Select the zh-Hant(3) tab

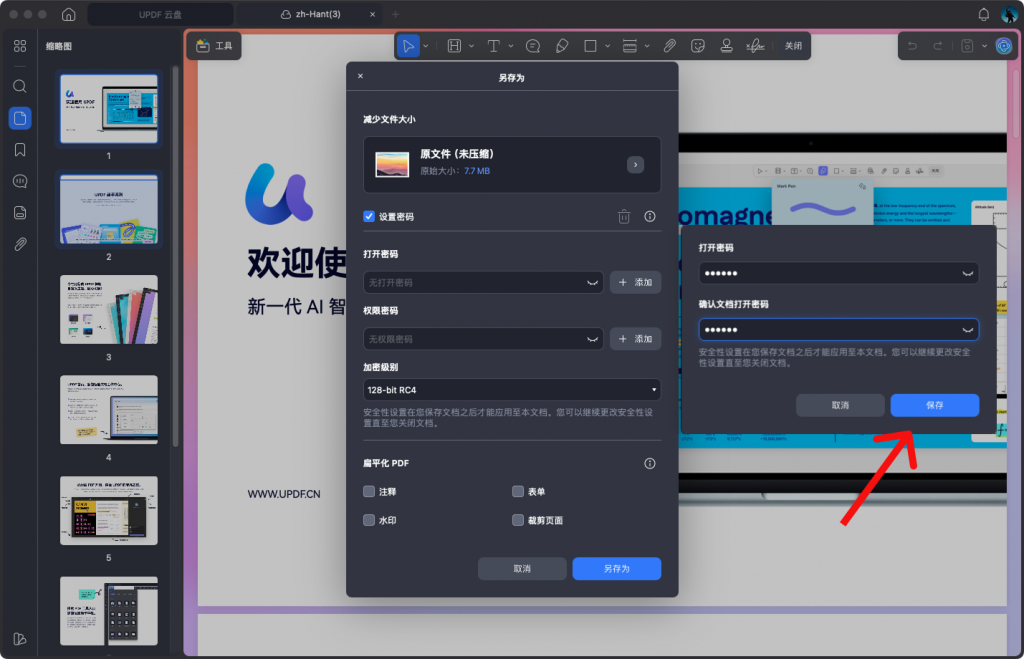[x=312, y=14]
